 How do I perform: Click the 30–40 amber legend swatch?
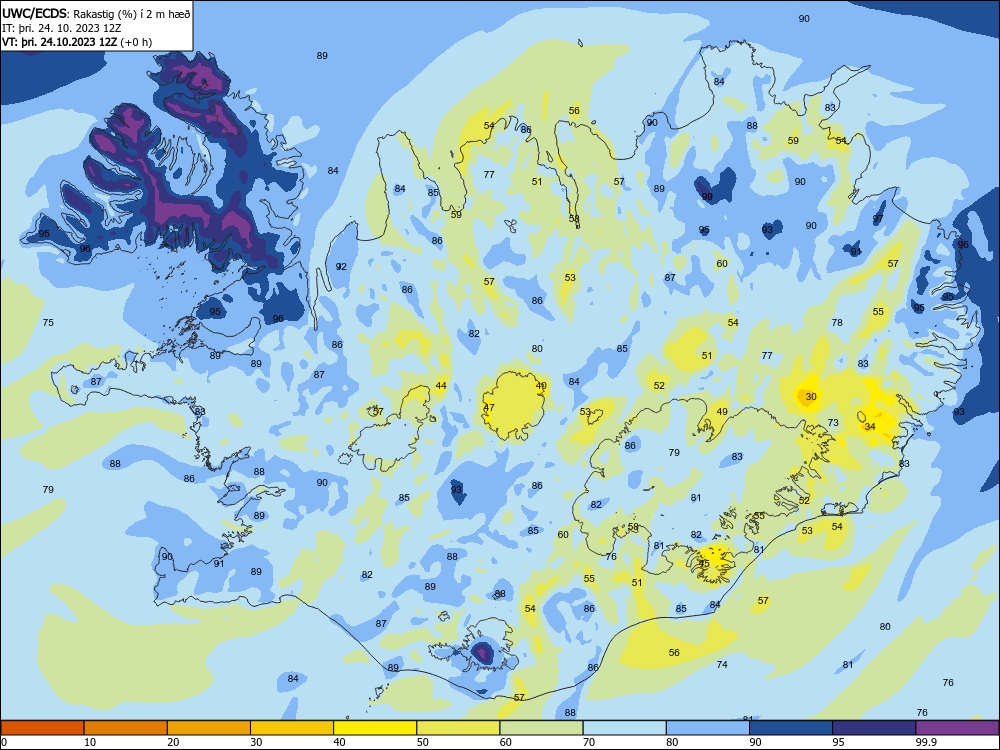(x=292, y=728)
